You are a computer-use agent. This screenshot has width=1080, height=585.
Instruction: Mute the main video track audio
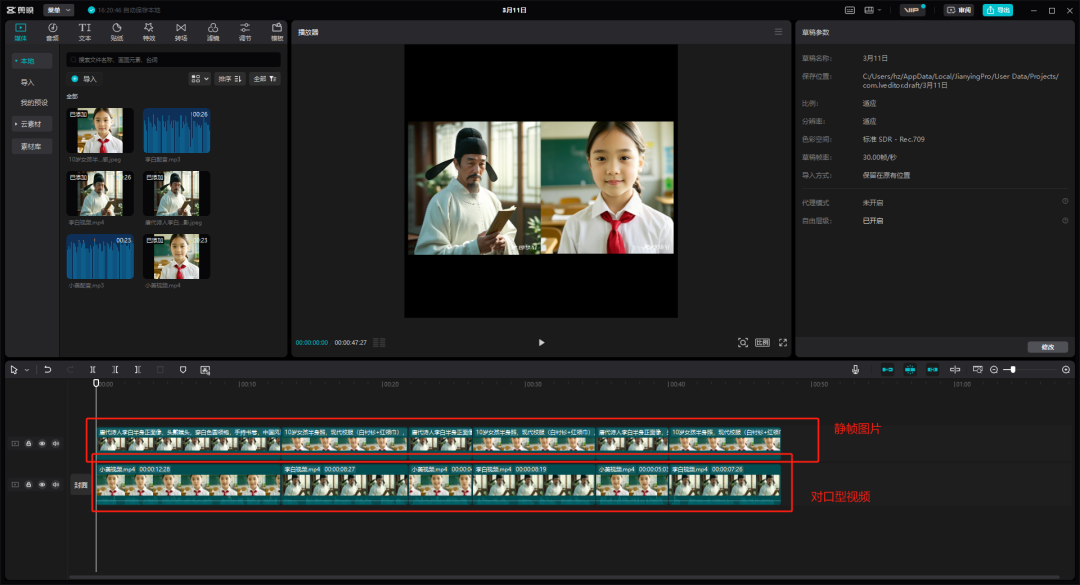coord(55,485)
